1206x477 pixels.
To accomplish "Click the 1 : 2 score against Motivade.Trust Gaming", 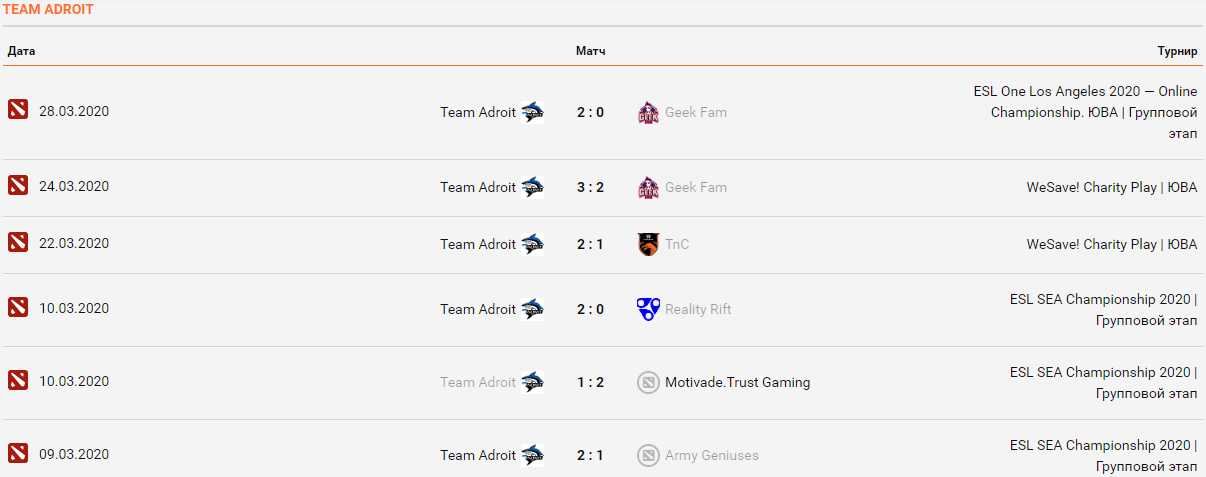I will pyautogui.click(x=590, y=382).
